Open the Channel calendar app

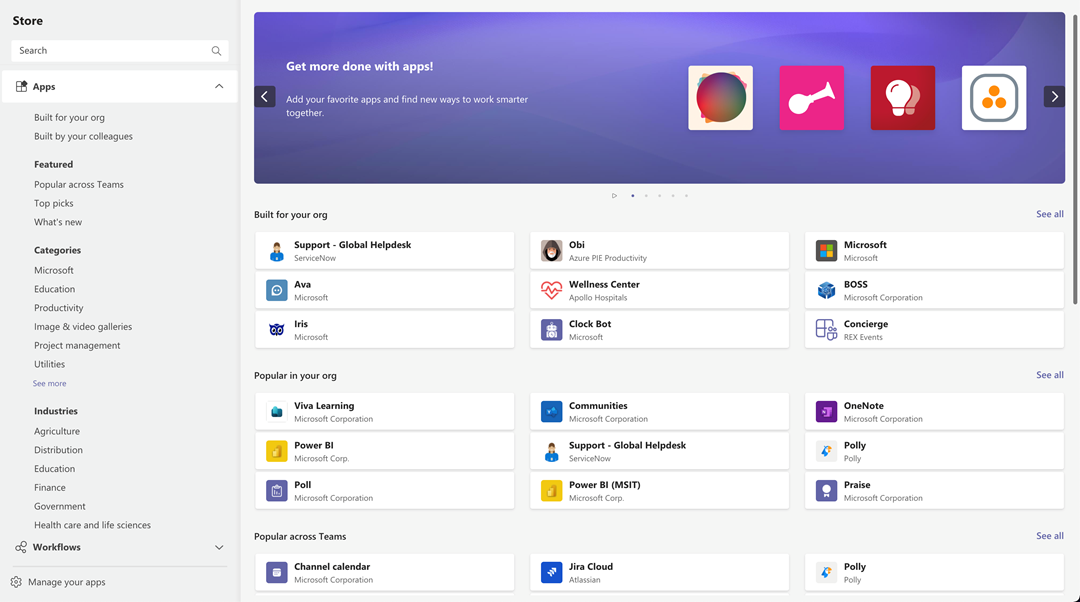tap(384, 572)
